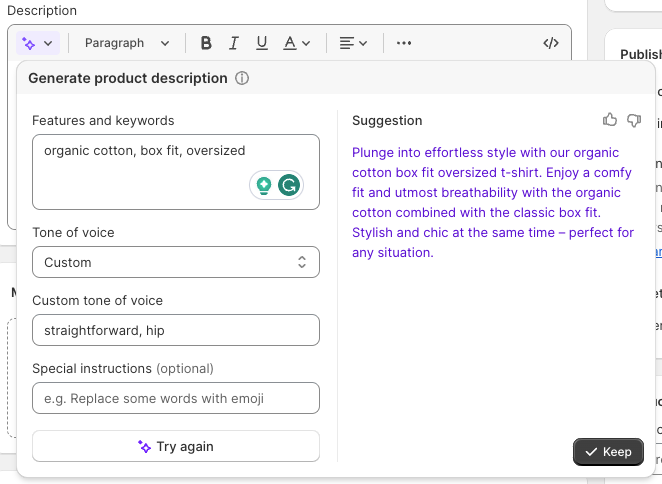Give the suggestion a thumbs down
The height and width of the screenshot is (484, 662).
pos(634,120)
